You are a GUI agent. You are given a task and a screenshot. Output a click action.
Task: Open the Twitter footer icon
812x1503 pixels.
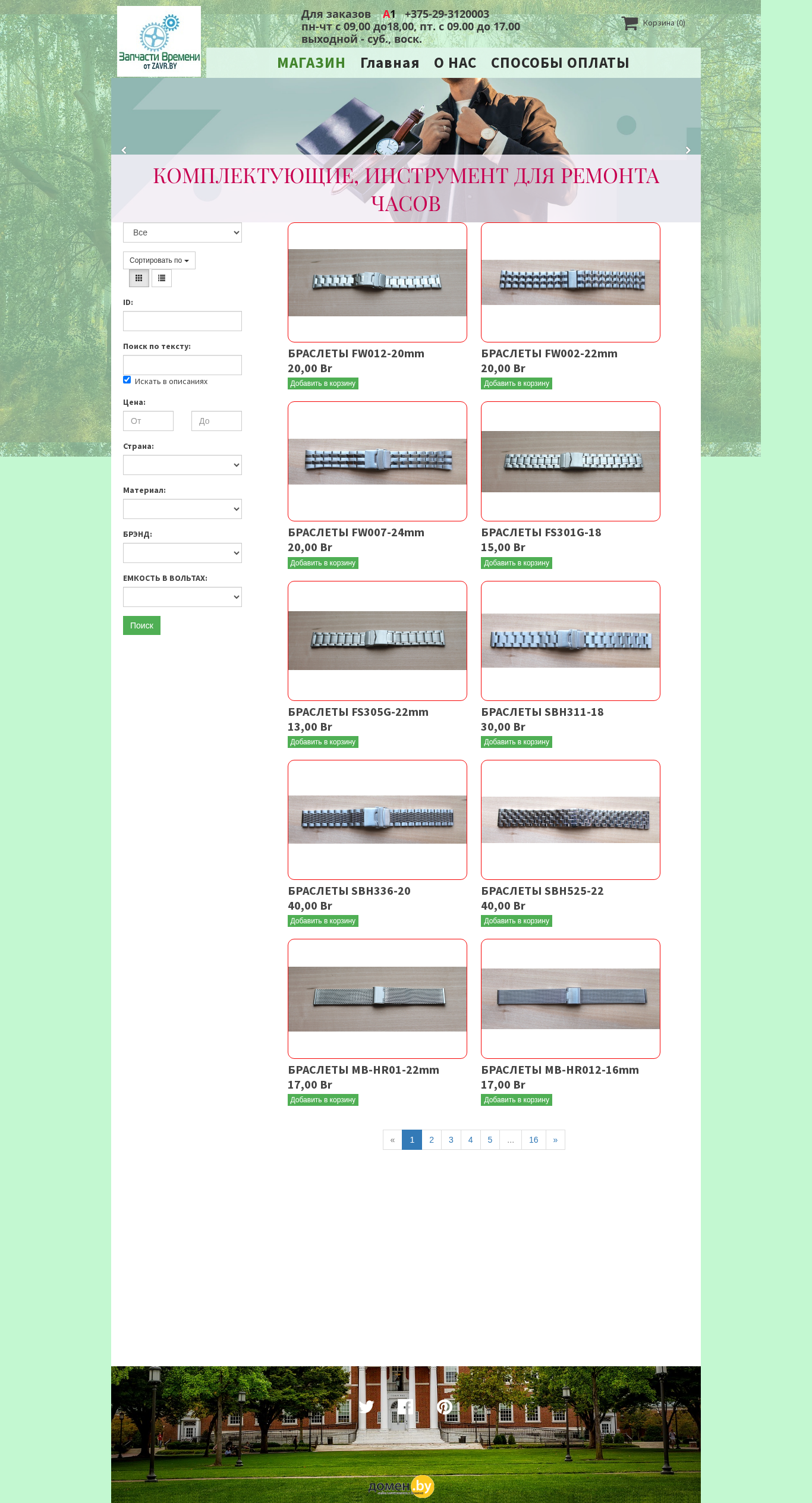click(x=366, y=1406)
